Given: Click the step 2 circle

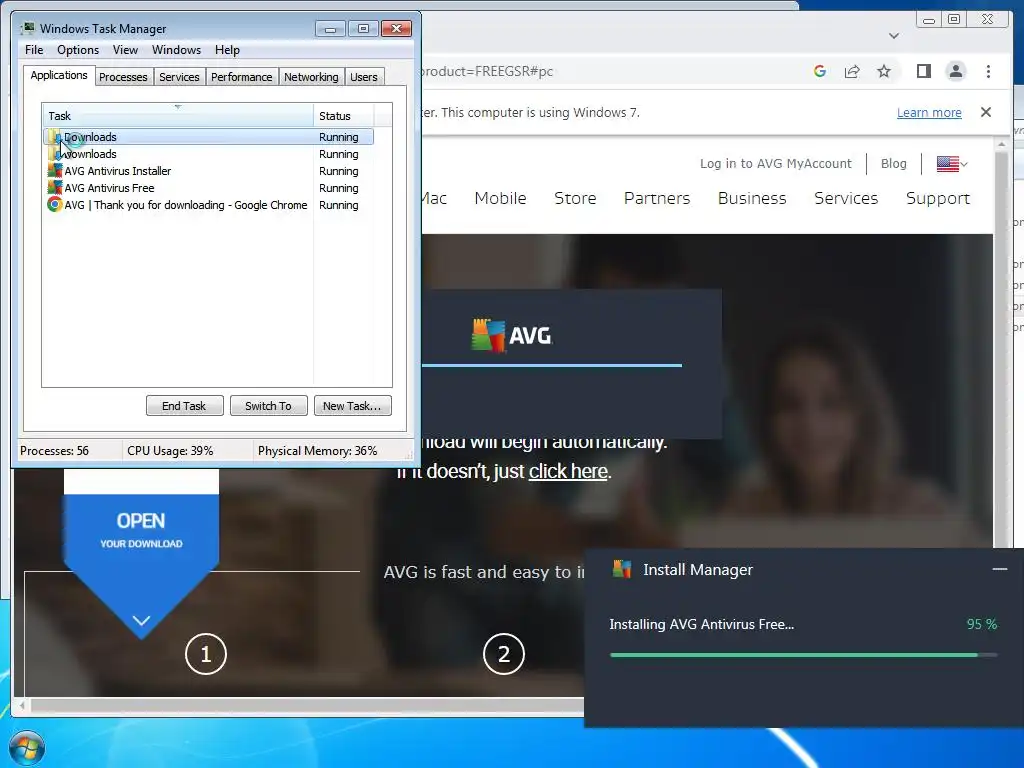Looking at the screenshot, I should [504, 654].
